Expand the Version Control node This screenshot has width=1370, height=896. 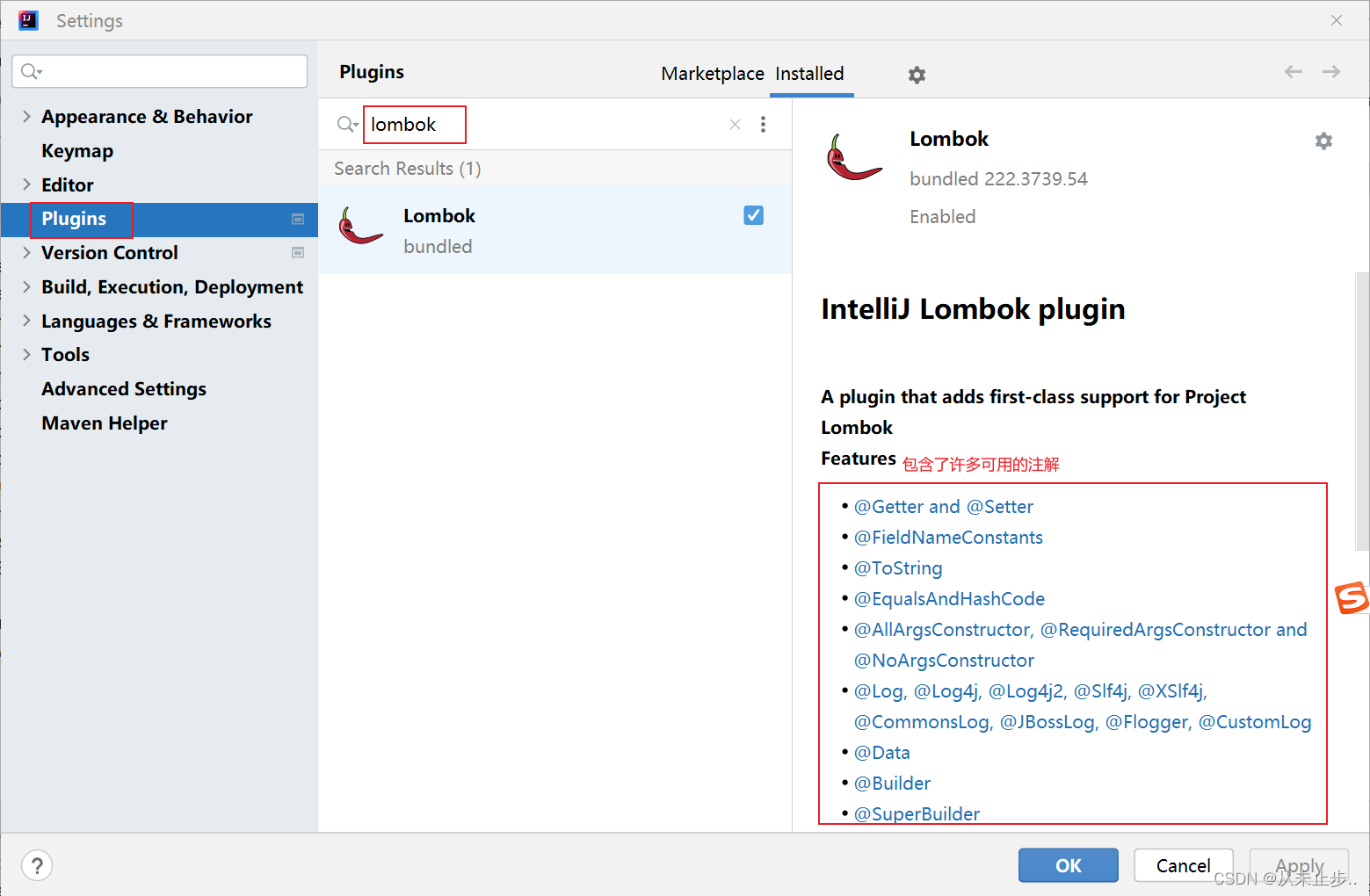click(26, 252)
